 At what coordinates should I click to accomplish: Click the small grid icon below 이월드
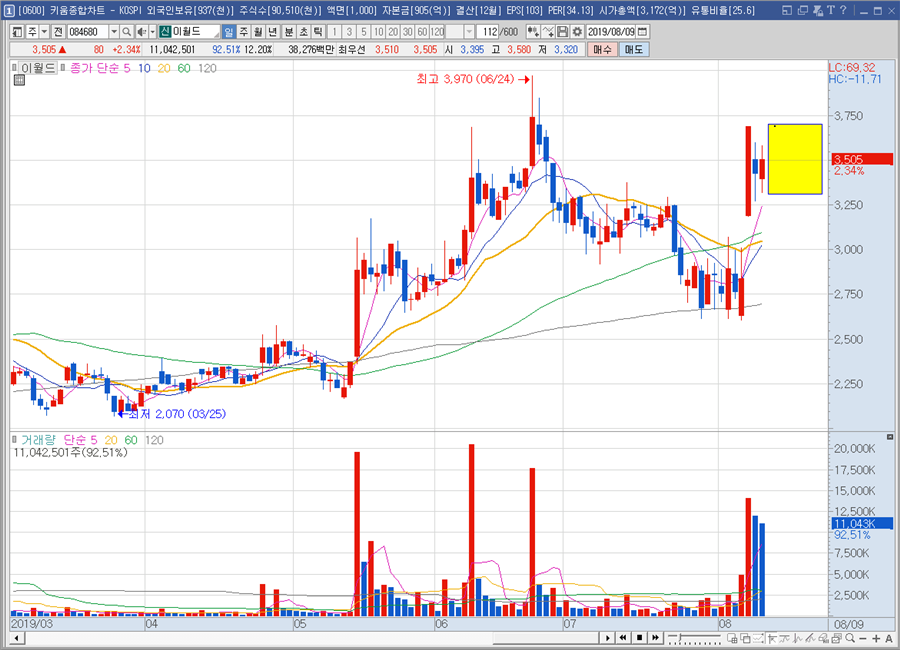coord(20,80)
